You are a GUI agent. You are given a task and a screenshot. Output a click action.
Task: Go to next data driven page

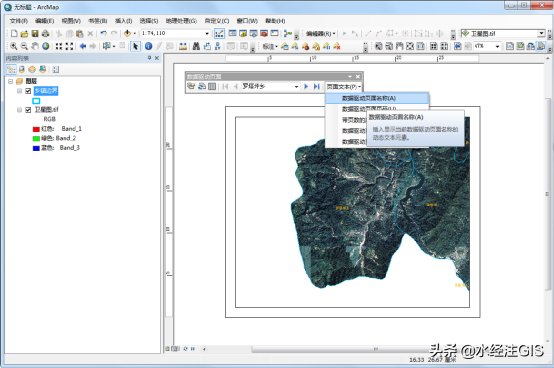pos(306,86)
